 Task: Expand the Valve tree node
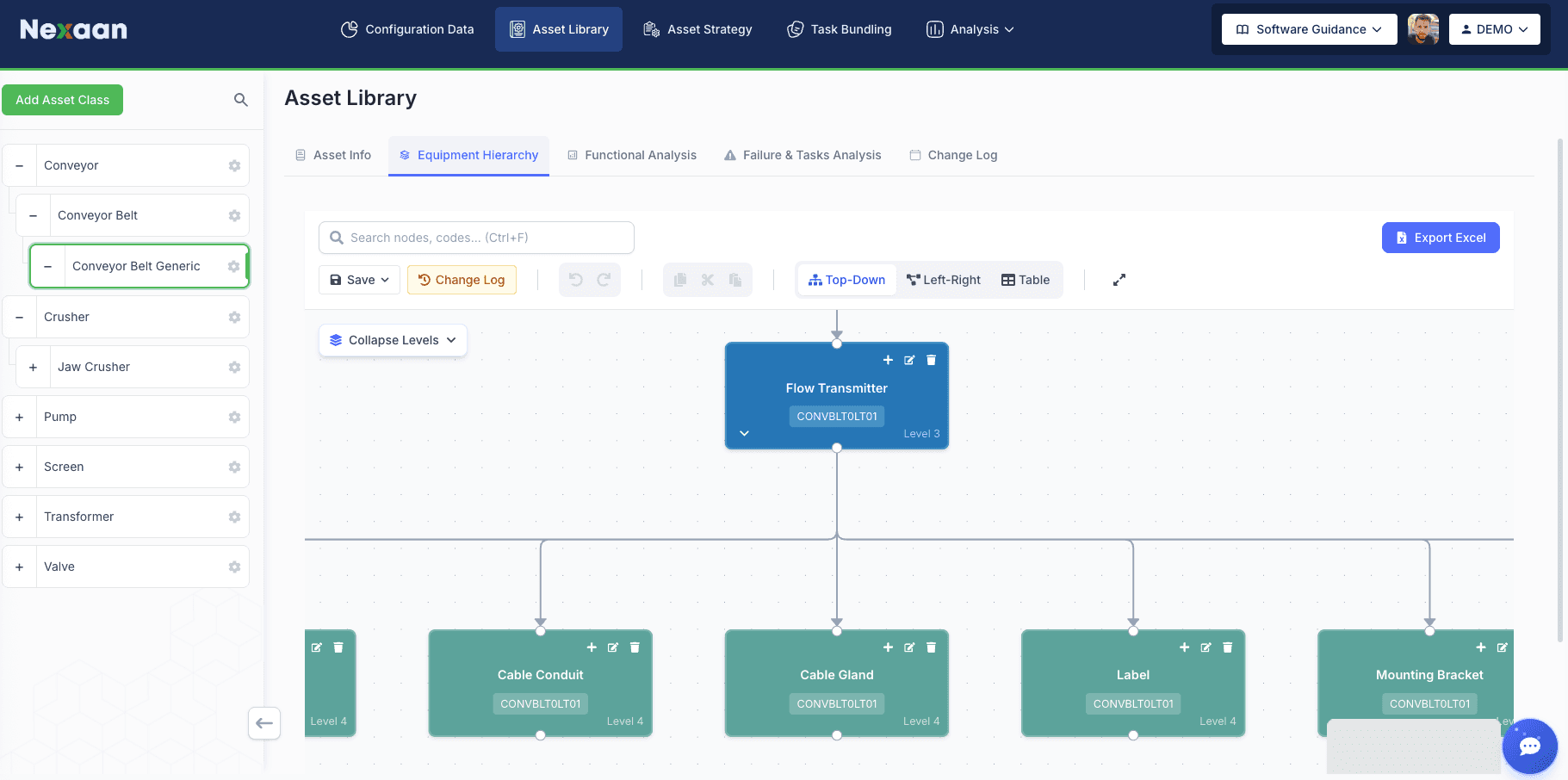[20, 566]
